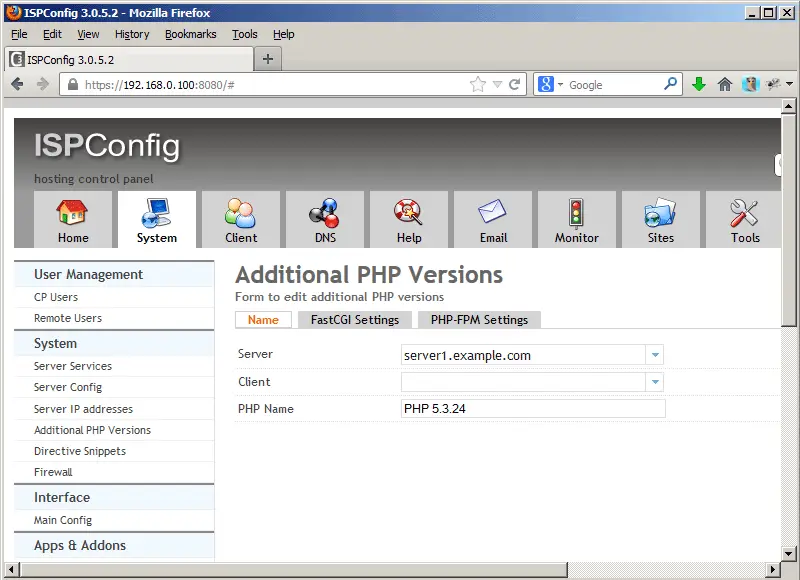The image size is (800, 580).
Task: Click the horizontal scrollbar left arrow
Action: point(11,569)
